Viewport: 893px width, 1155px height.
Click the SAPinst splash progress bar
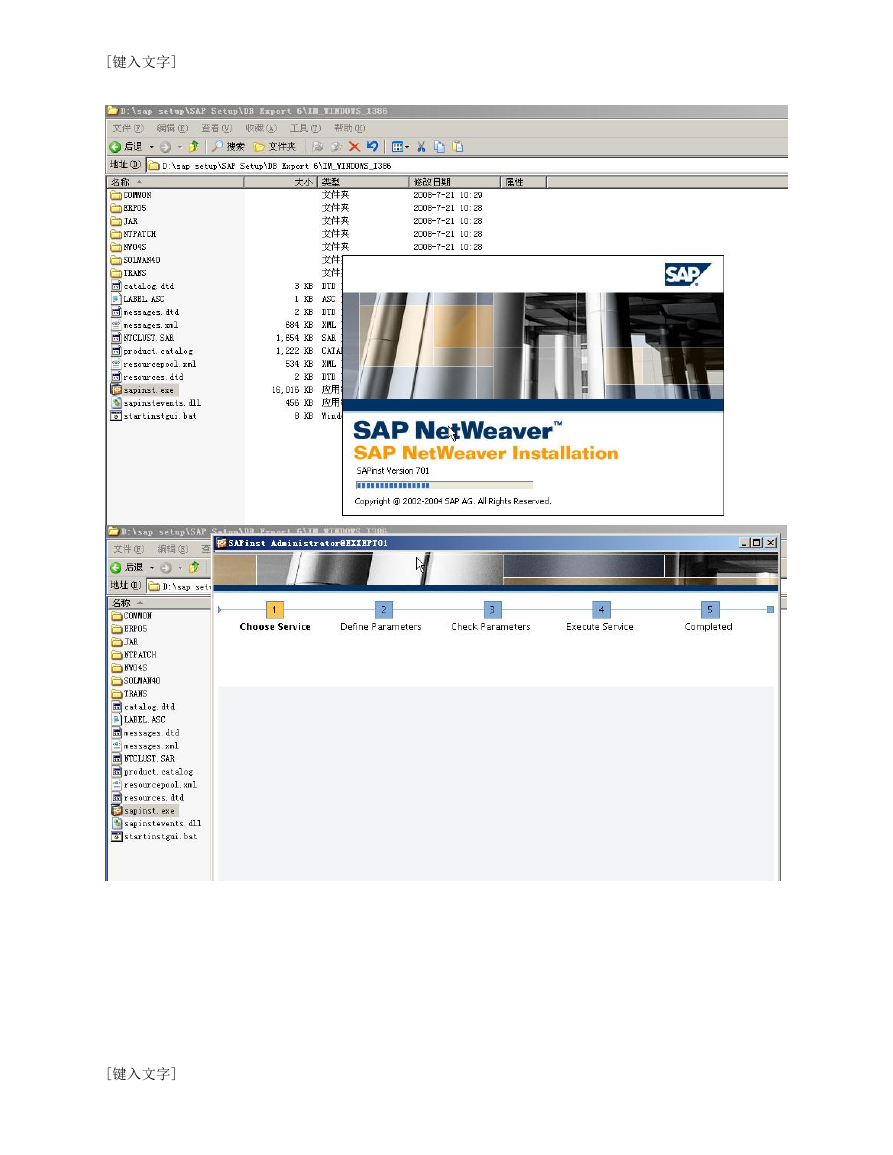[x=444, y=485]
